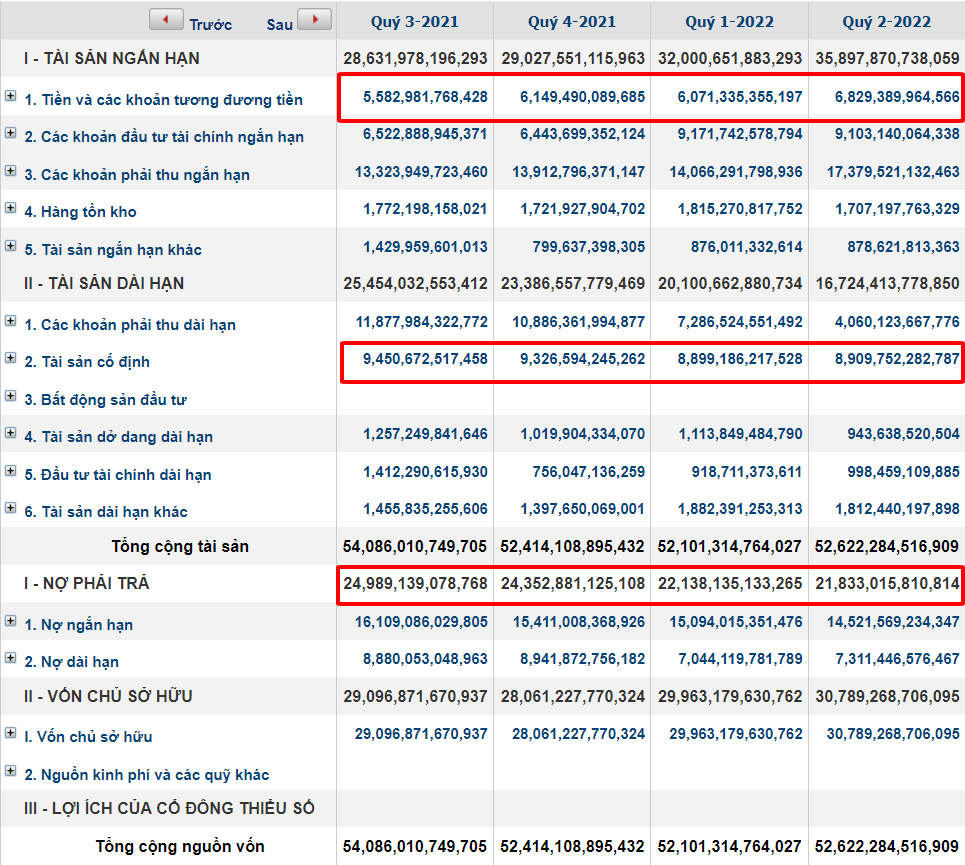The image size is (965, 865).
Task: Click plus icon for Nguồn kinh phí và các quỹ khác
Action: (x=11, y=771)
